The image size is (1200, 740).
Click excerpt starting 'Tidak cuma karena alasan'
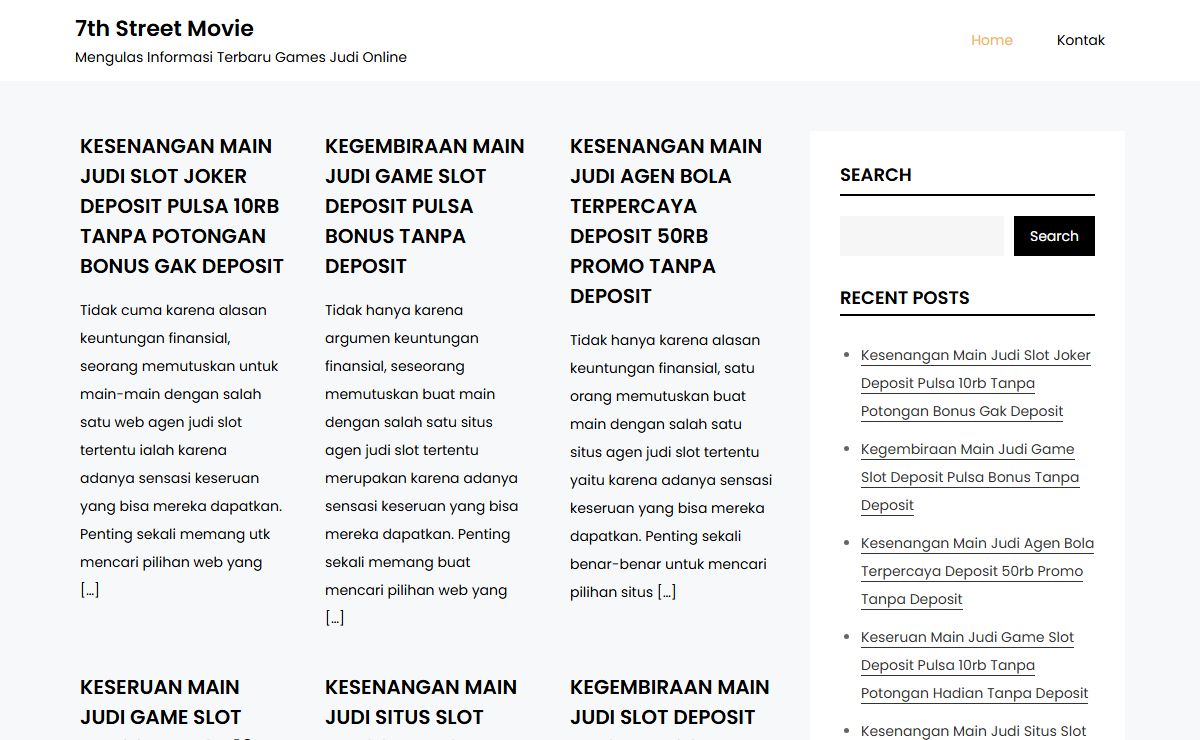pos(181,450)
